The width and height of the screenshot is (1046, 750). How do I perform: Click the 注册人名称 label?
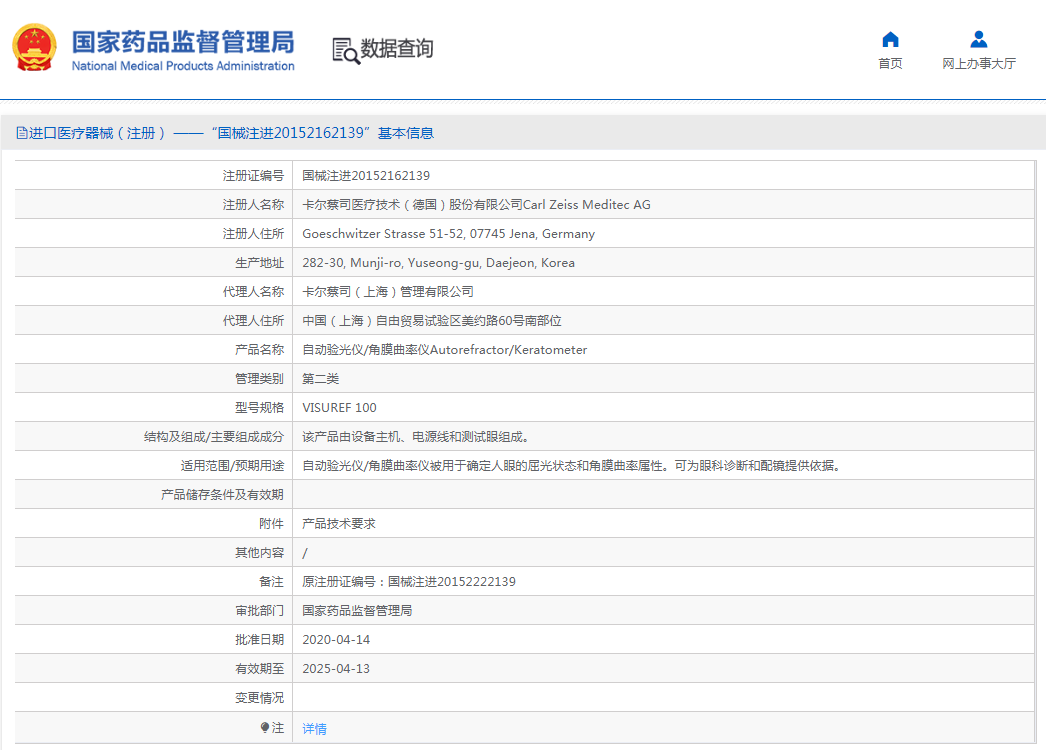(x=253, y=205)
